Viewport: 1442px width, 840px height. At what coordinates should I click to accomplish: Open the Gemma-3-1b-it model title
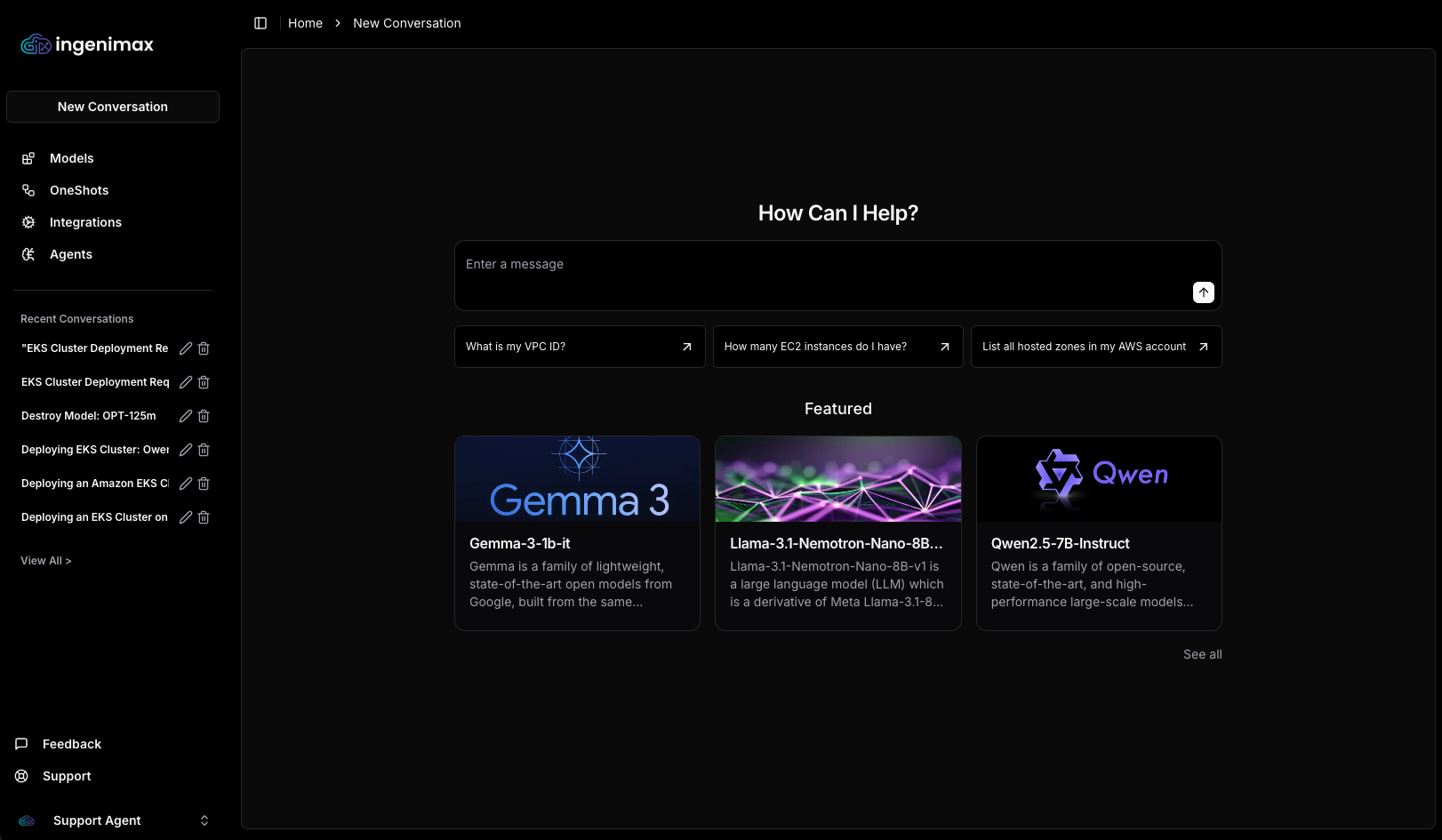(520, 543)
